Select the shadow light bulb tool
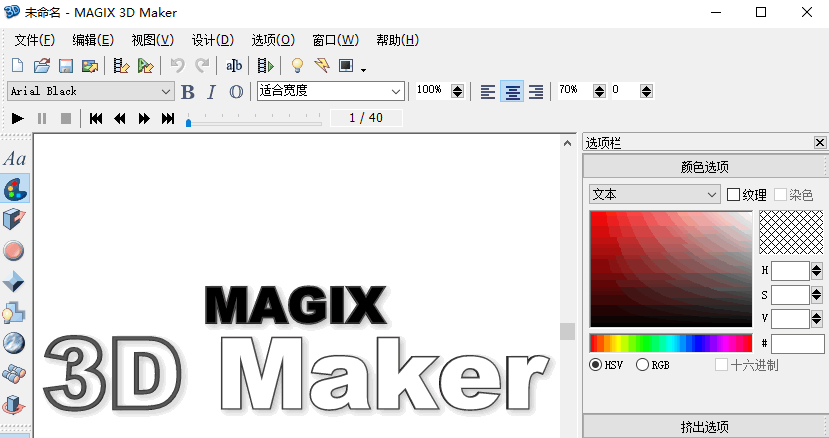This screenshot has height=438, width=829. pos(14,312)
